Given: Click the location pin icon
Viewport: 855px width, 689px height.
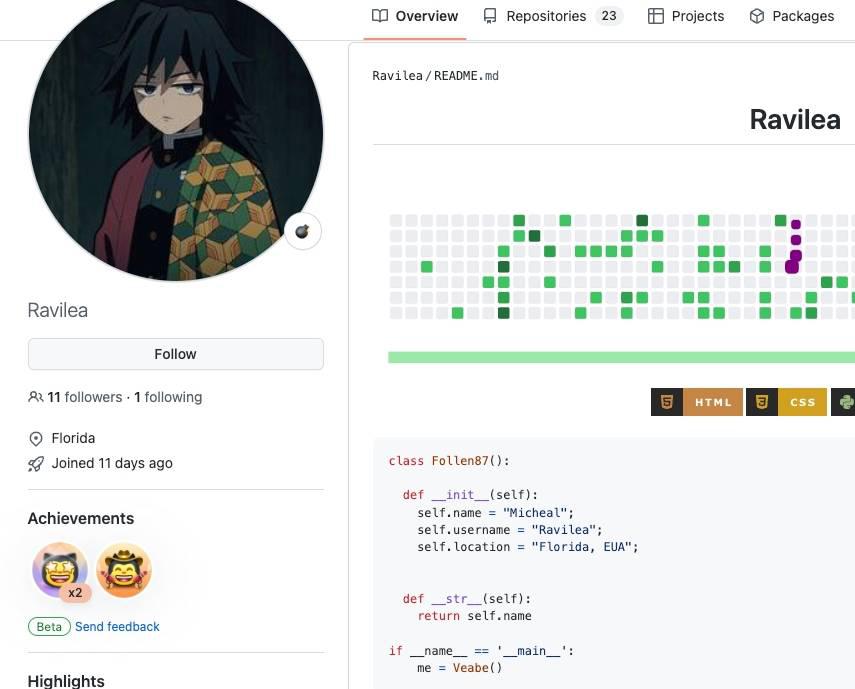Looking at the screenshot, I should point(36,438).
